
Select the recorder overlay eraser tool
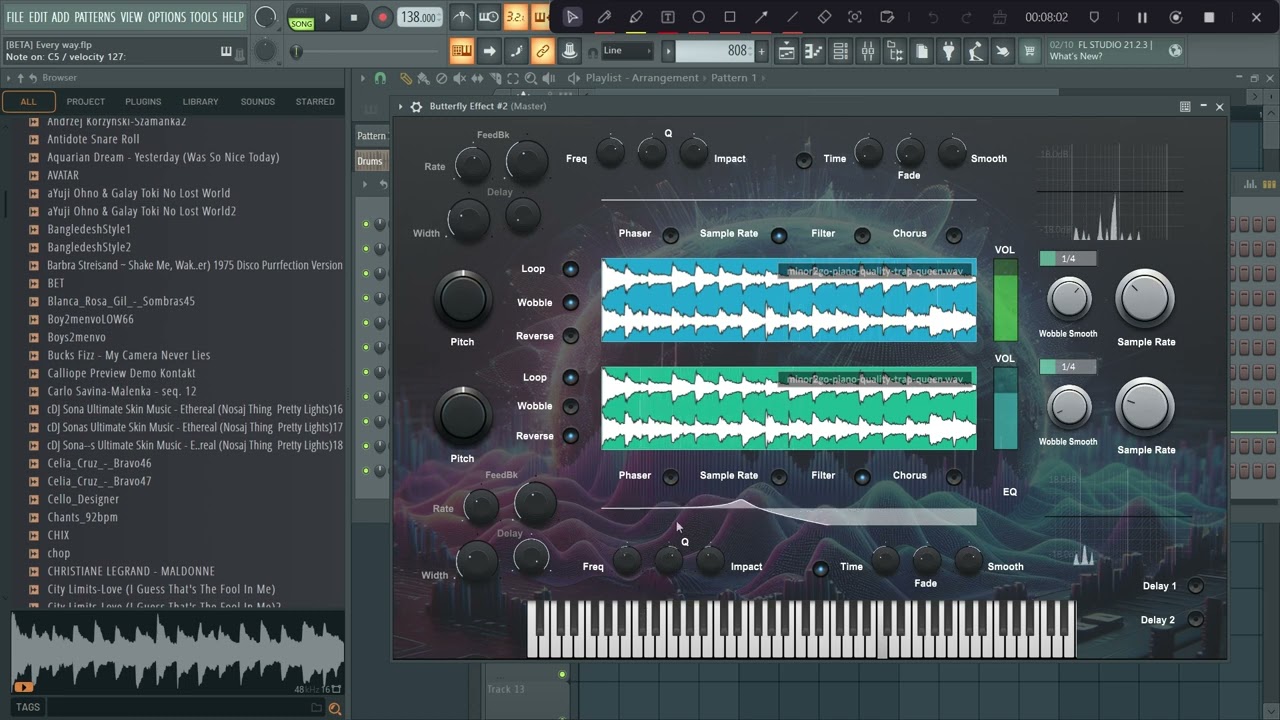[x=824, y=17]
